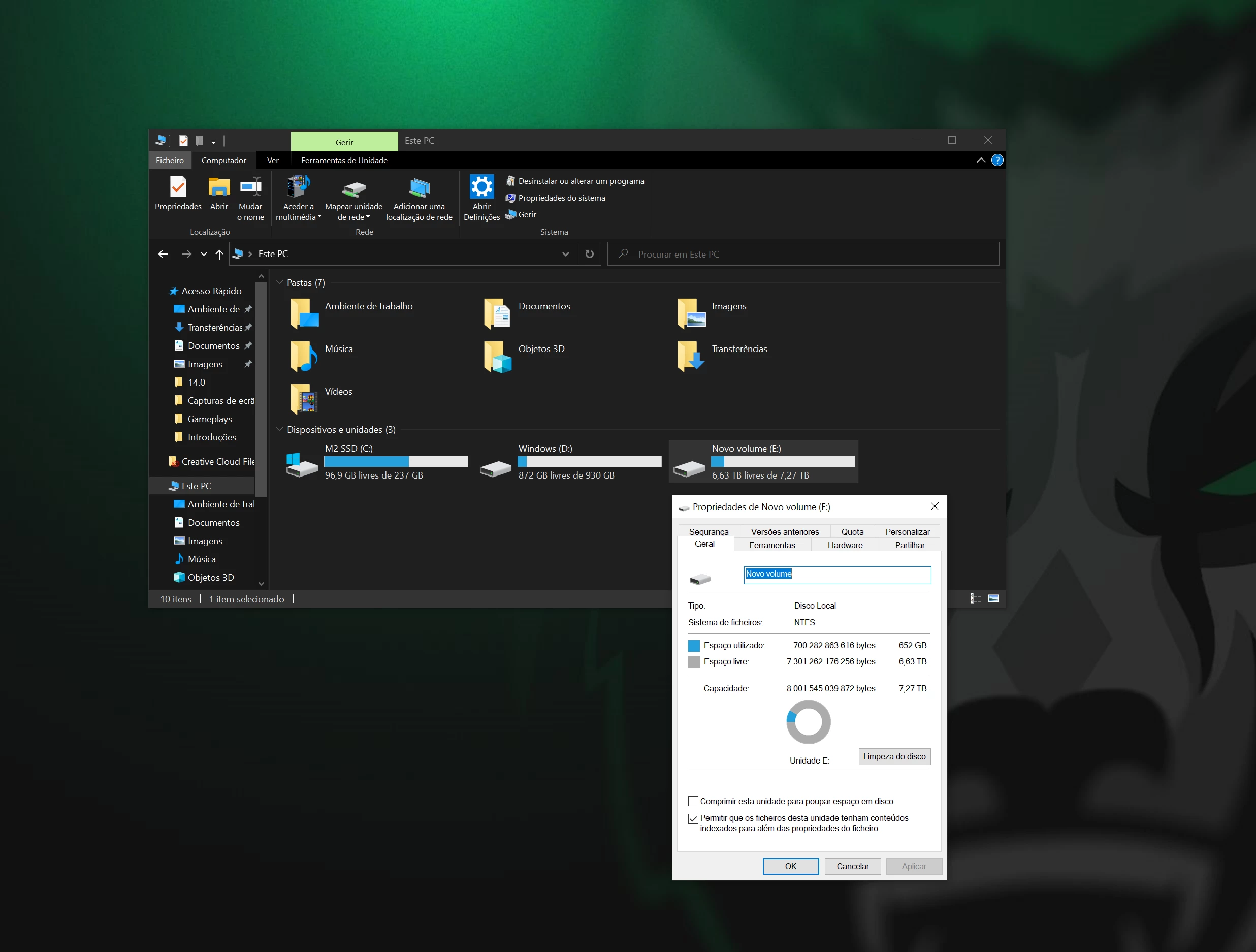Click the Propriedades ribbon icon
The width and height of the screenshot is (1256, 952).
point(178,187)
